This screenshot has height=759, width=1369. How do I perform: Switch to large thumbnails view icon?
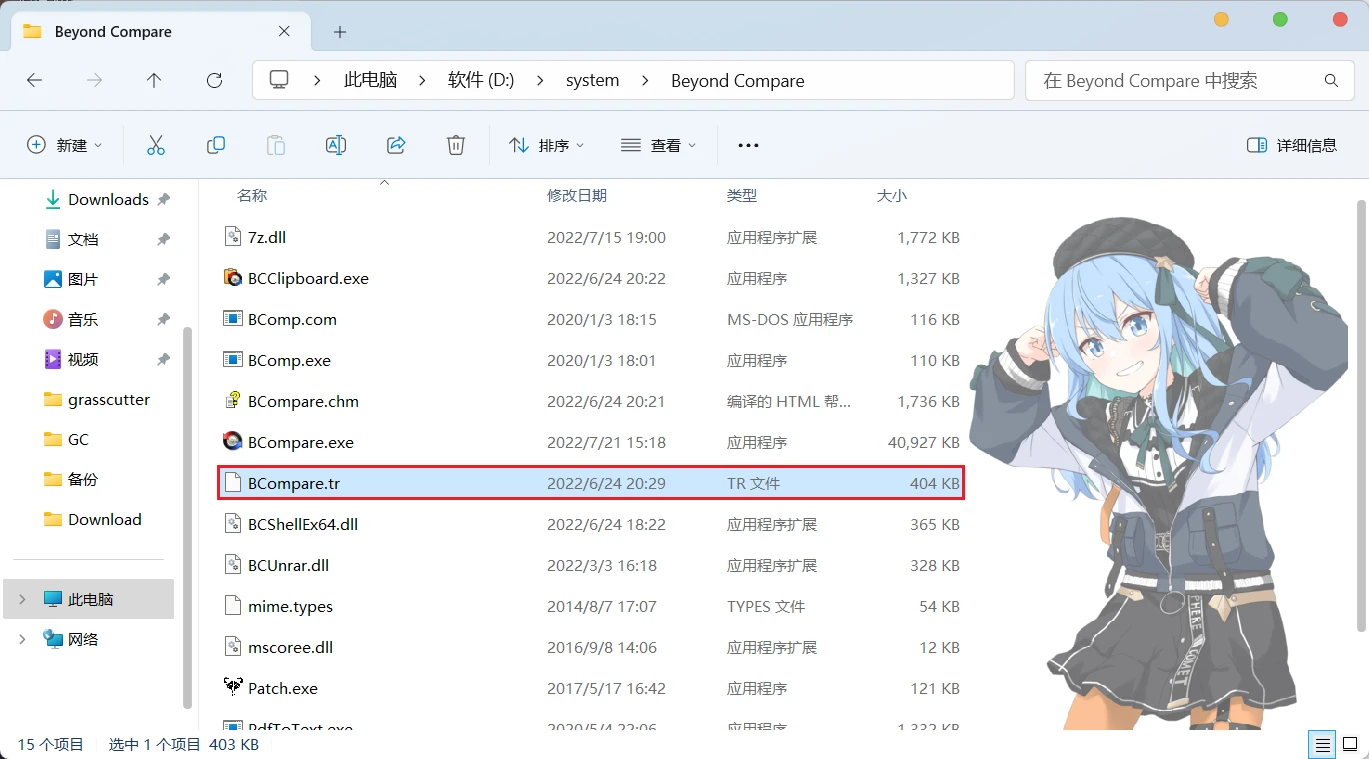(1350, 744)
